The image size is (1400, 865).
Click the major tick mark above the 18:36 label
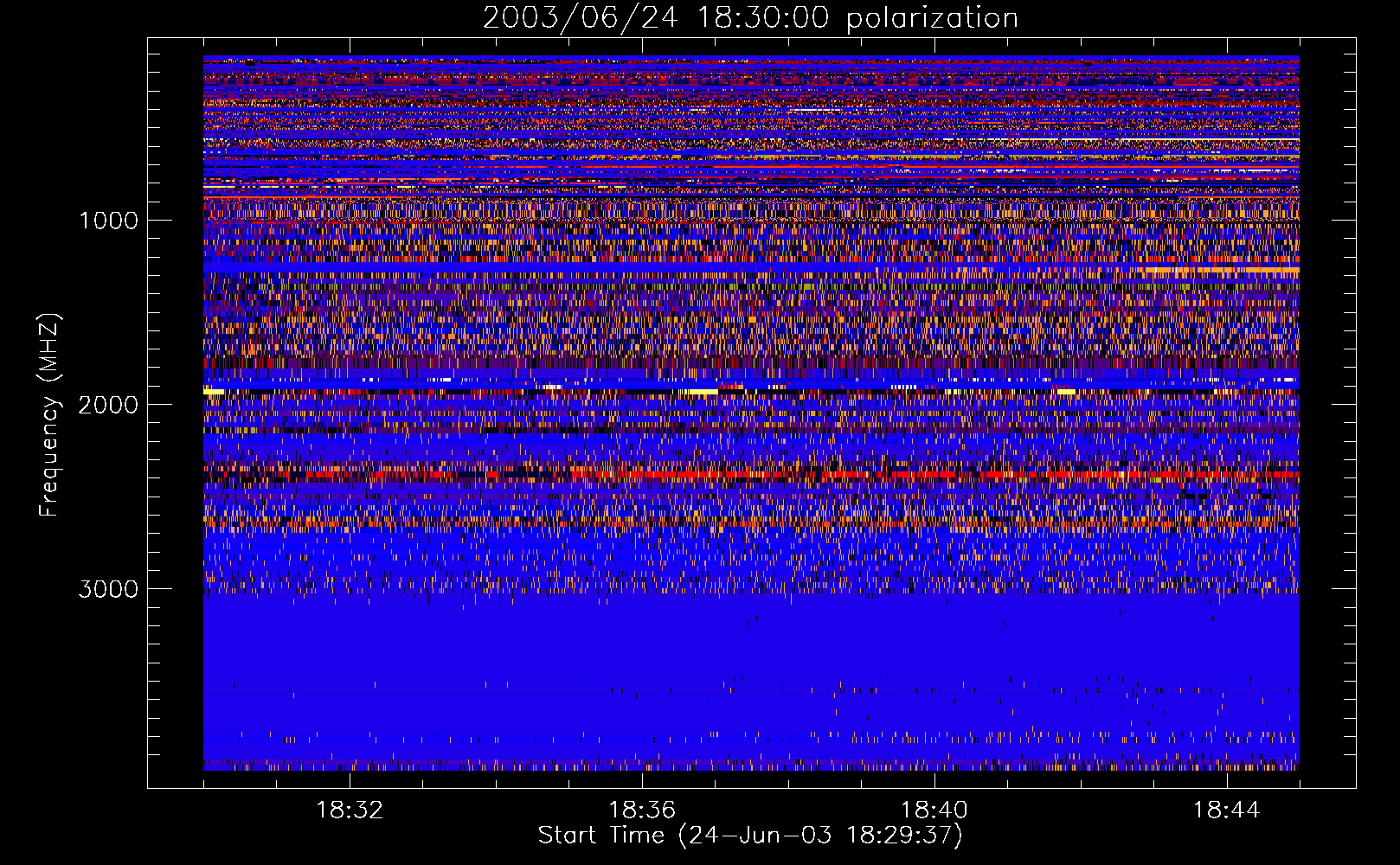point(642,778)
